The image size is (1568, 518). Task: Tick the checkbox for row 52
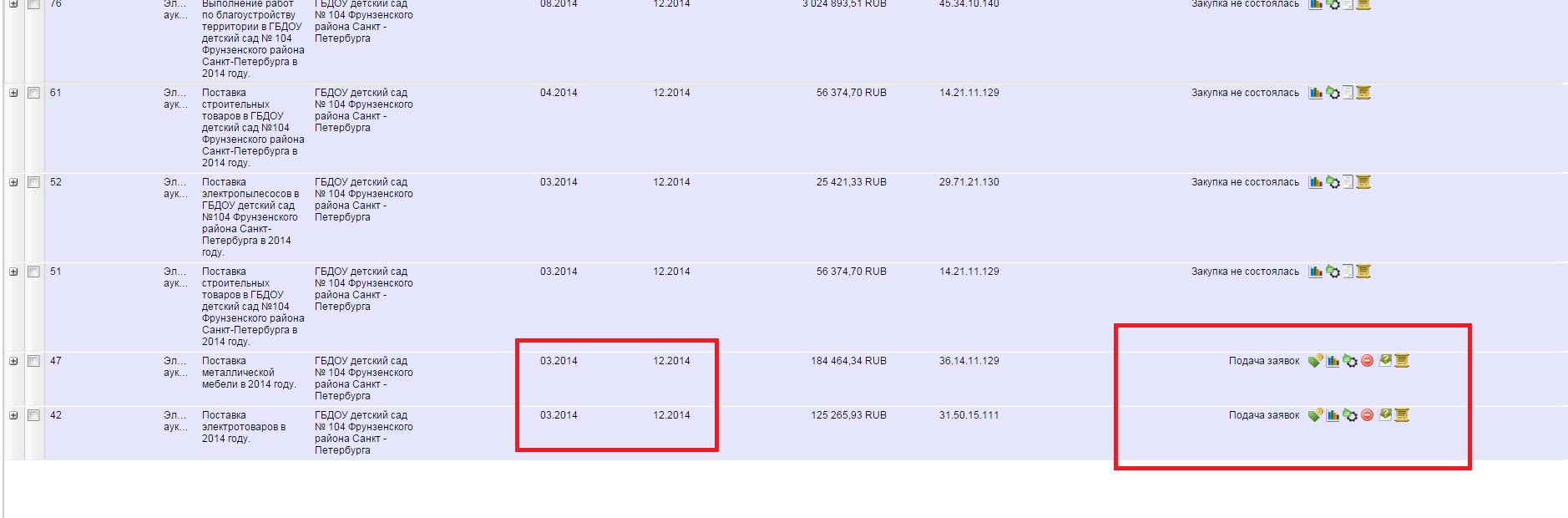[34, 182]
